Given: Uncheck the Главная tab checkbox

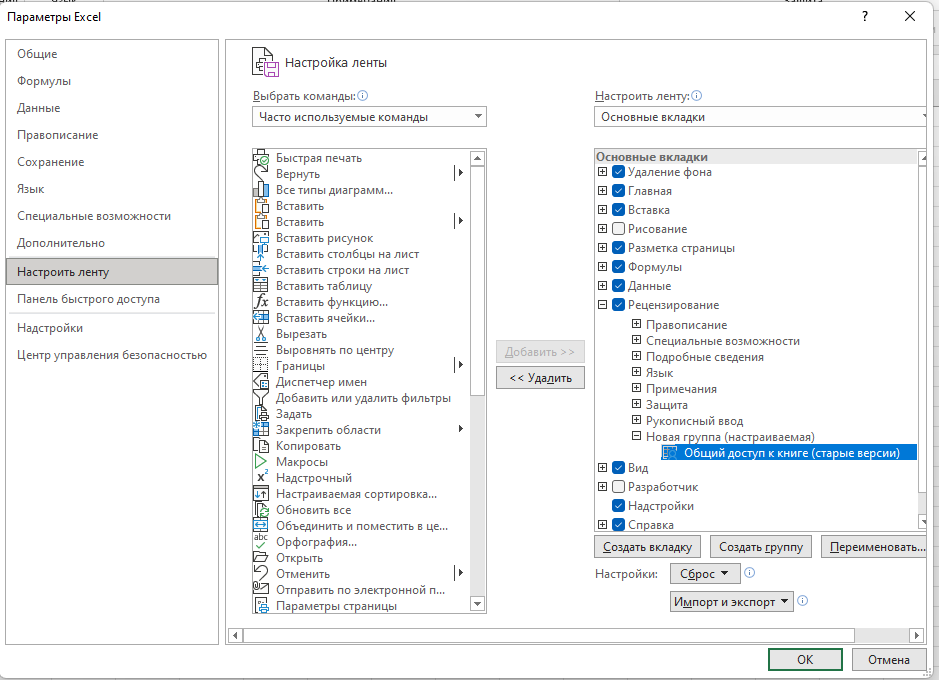Looking at the screenshot, I should click(619, 191).
